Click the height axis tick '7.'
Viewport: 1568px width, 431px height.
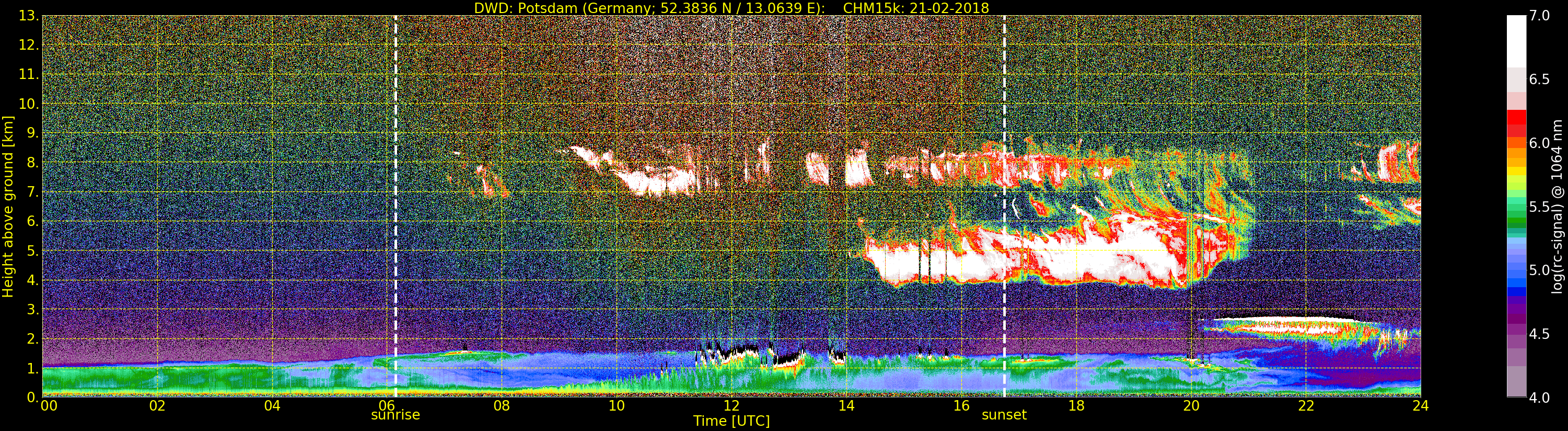(32, 192)
